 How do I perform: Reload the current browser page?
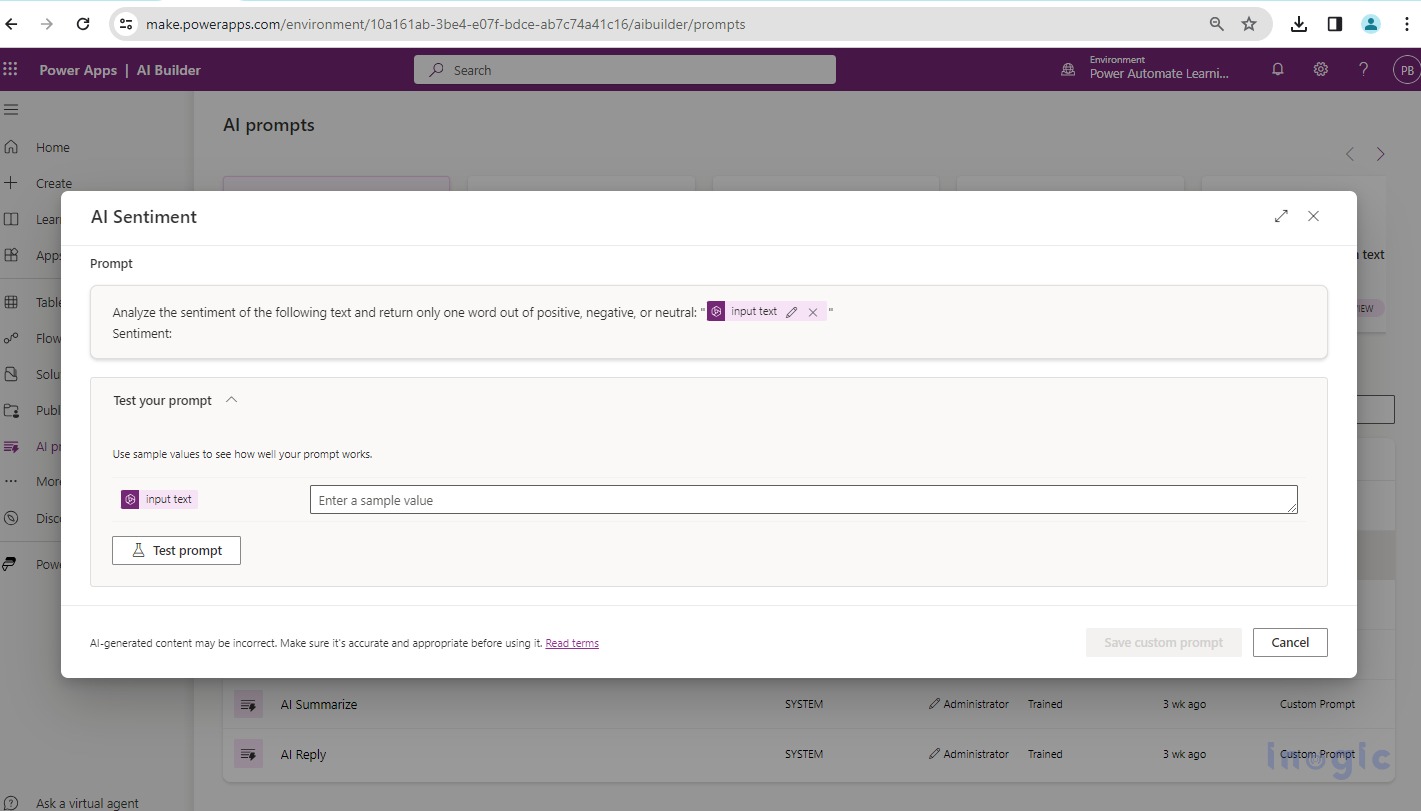(x=83, y=24)
